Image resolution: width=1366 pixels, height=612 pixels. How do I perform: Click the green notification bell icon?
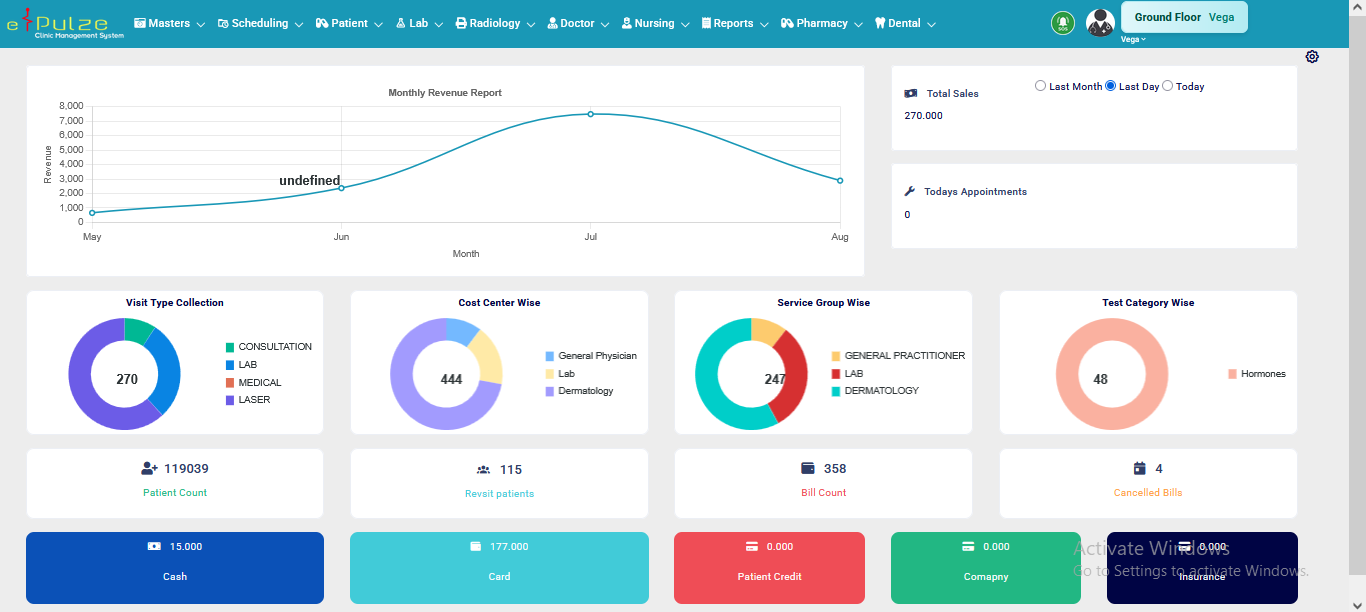point(1062,23)
